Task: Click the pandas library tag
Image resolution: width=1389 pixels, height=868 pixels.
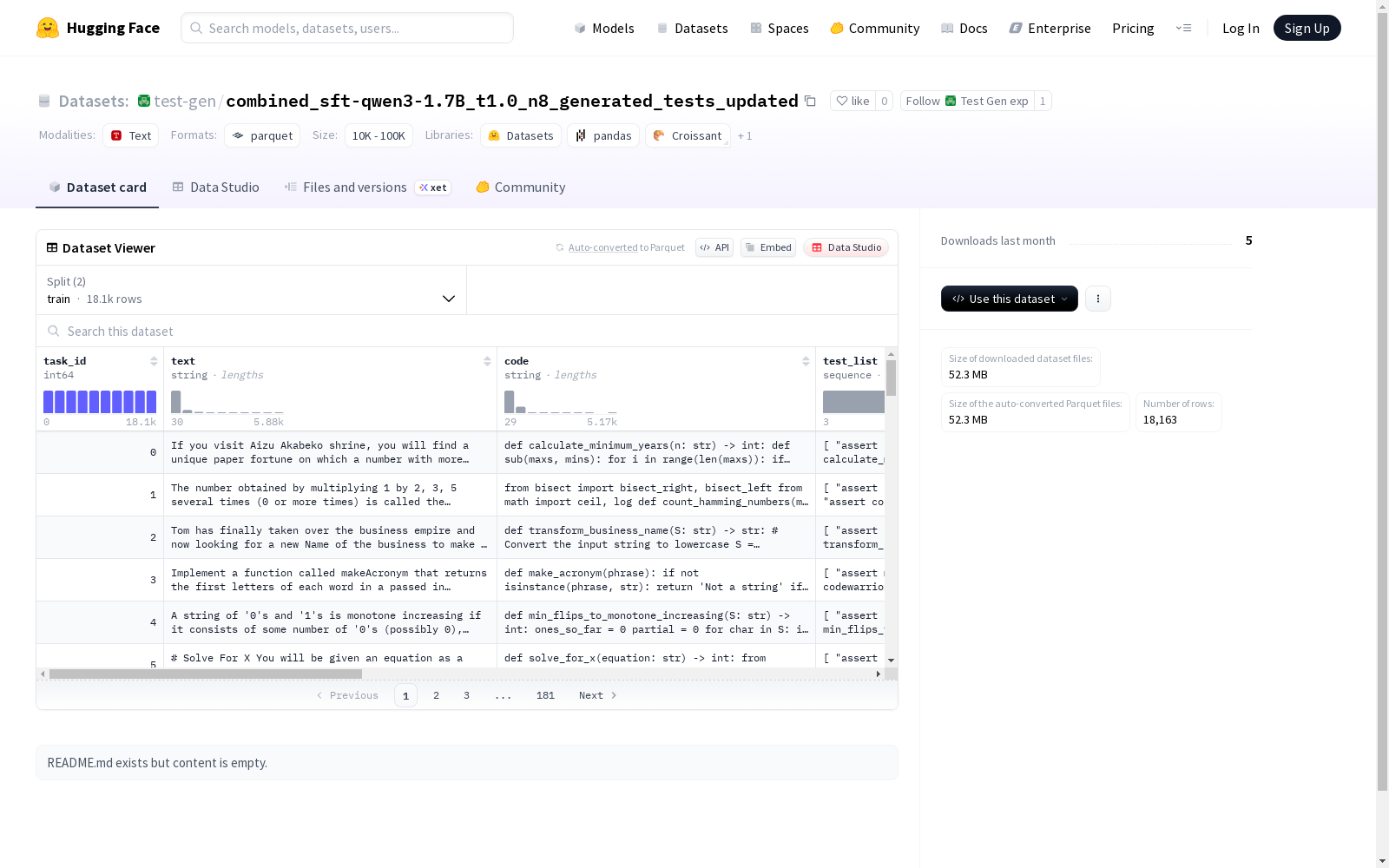Action: (x=603, y=135)
